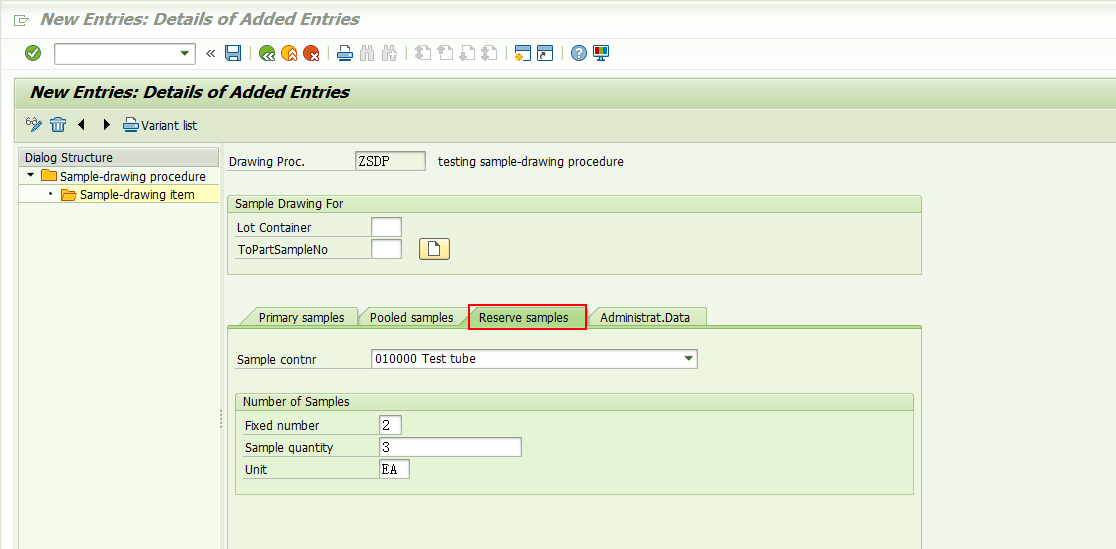
Task: Click the yellow Exit icon
Action: [289, 53]
